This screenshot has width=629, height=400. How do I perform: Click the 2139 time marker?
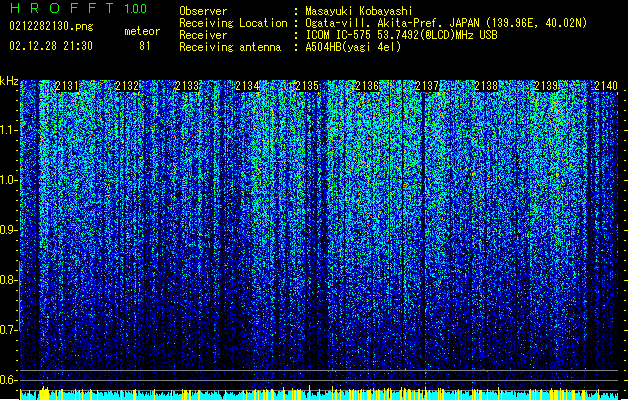pyautogui.click(x=546, y=86)
